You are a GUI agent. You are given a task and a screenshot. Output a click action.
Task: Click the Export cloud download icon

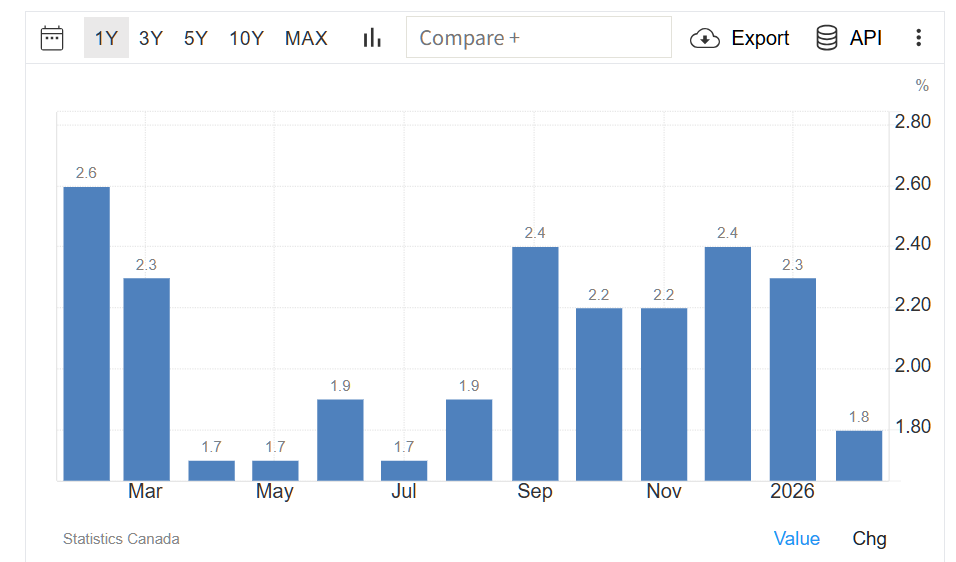point(705,39)
